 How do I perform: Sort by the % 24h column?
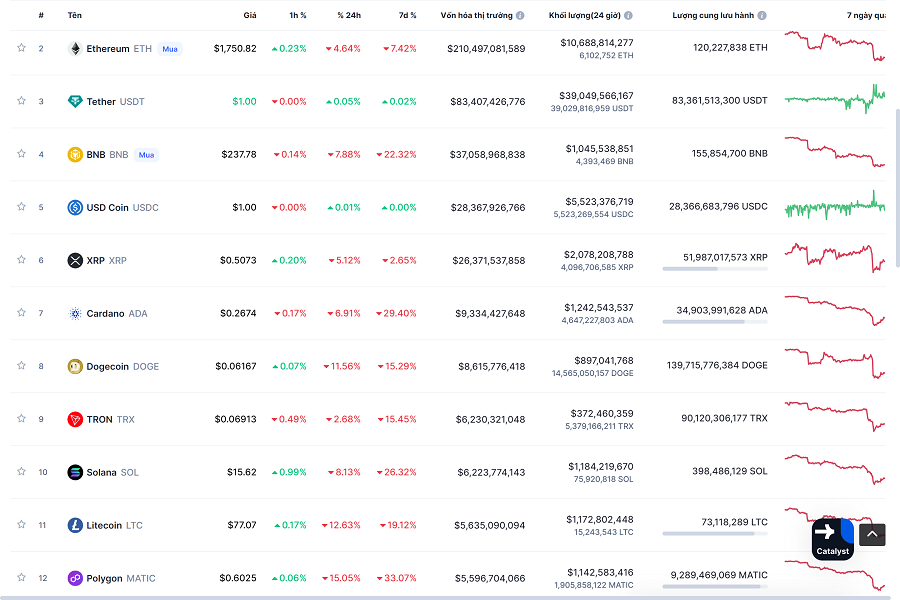point(349,16)
